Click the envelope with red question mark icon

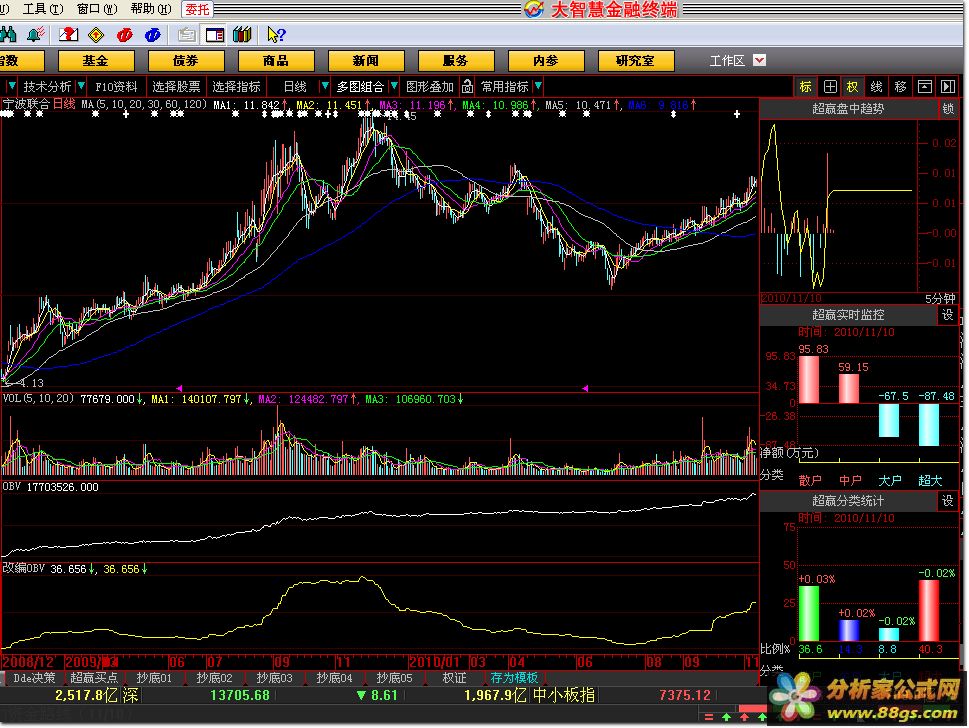point(69,35)
